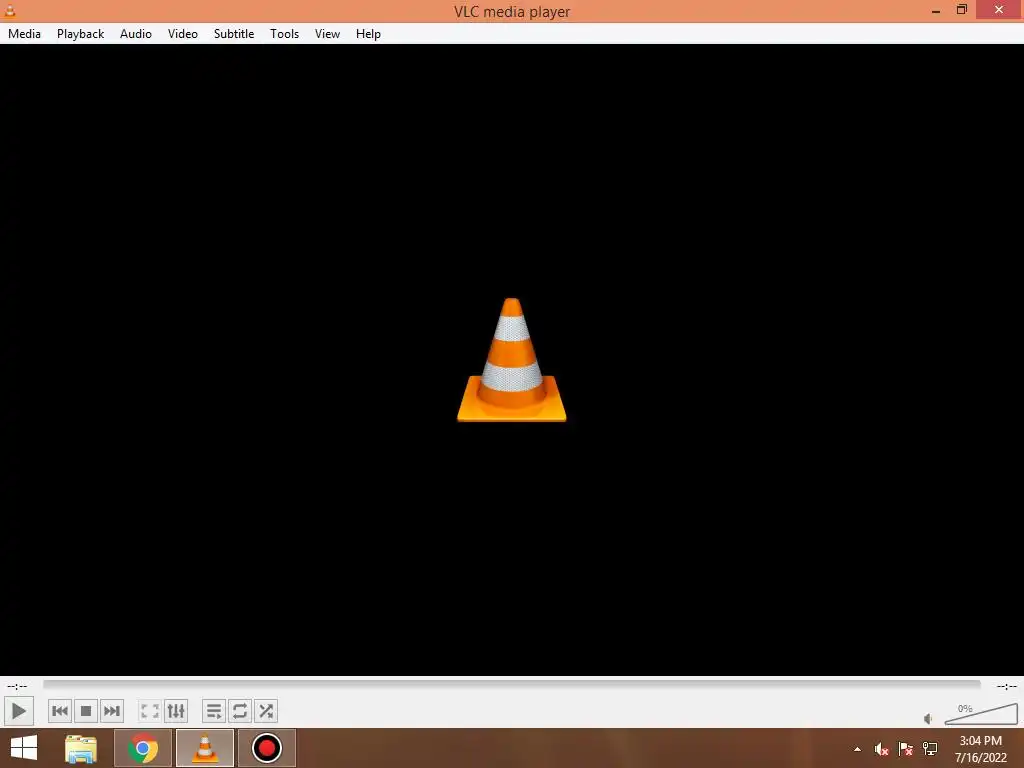Skip to previous media track
Screen dimensions: 1024x768
click(60, 711)
